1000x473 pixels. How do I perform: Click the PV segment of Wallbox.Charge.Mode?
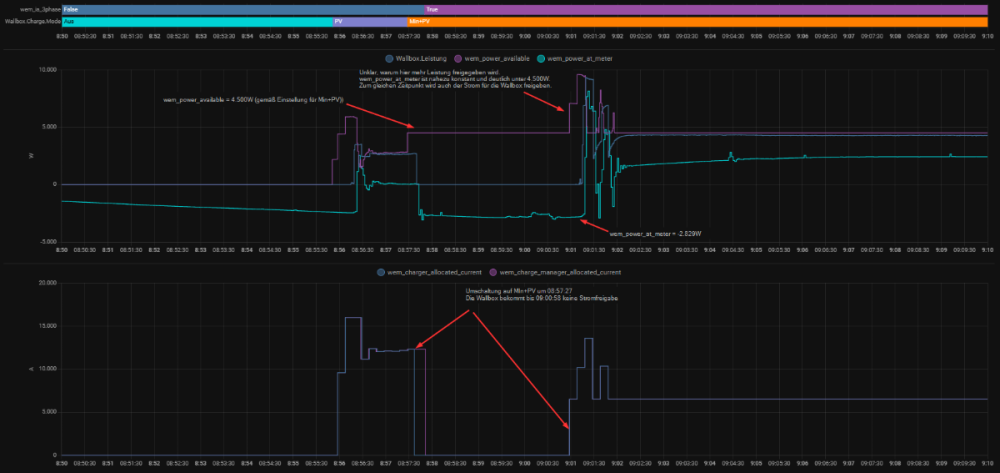point(368,20)
